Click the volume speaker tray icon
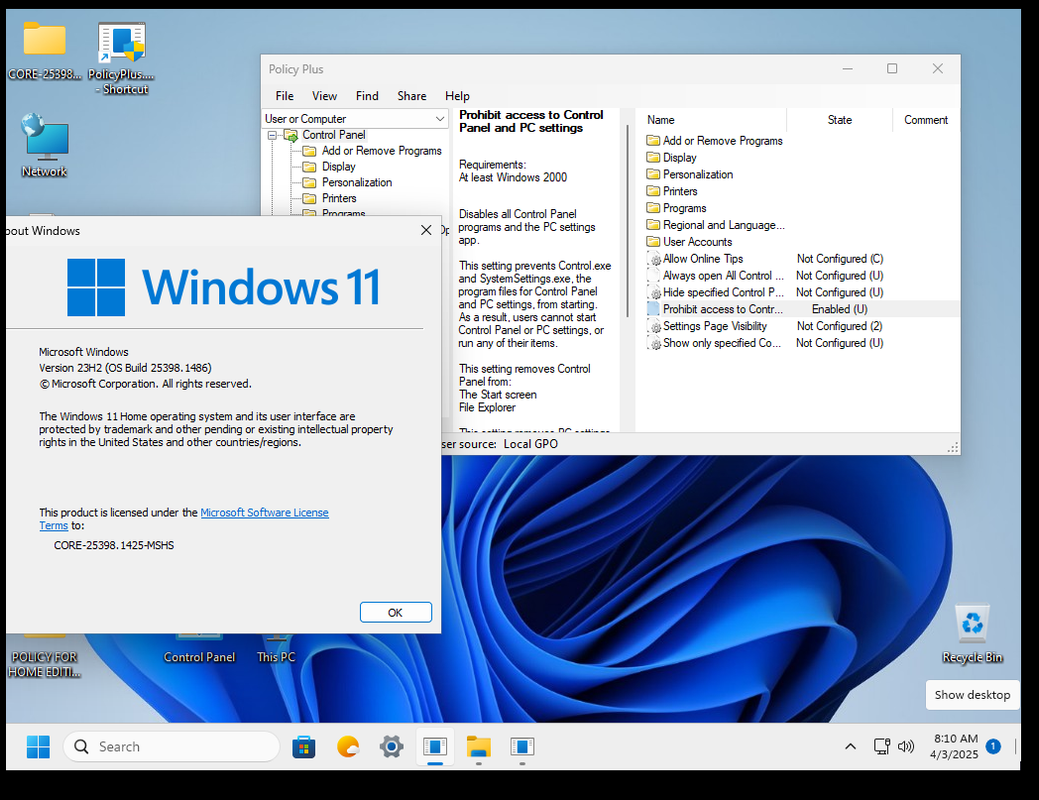The image size is (1039, 800). [905, 747]
